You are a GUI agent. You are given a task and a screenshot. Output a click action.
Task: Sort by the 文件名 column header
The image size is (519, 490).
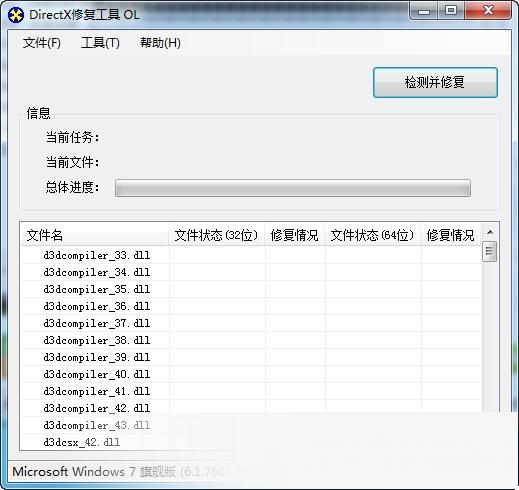95,235
